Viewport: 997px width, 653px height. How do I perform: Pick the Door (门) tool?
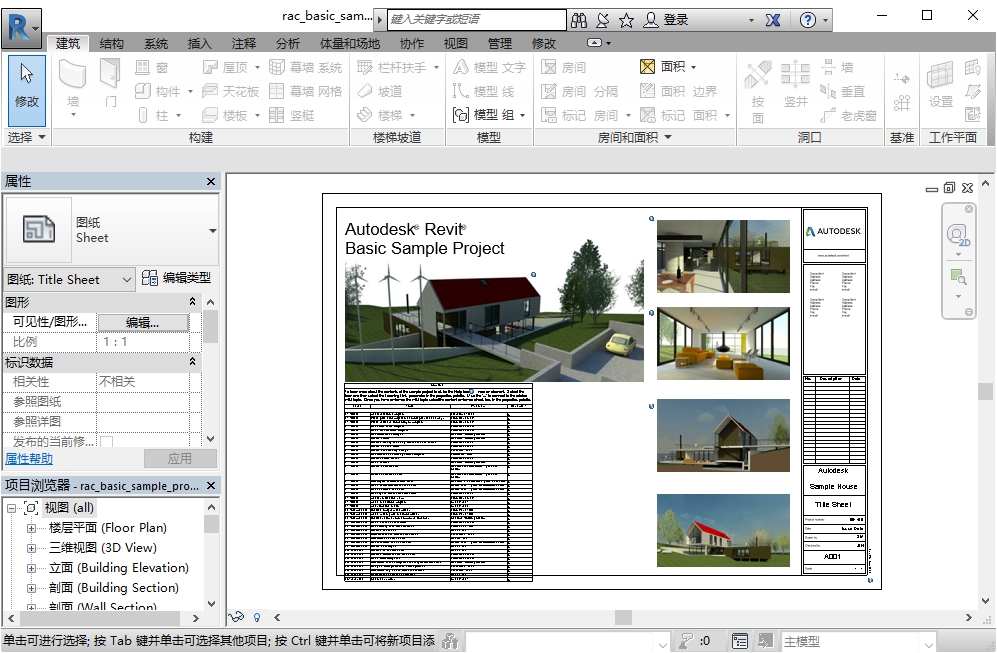[x=110, y=84]
